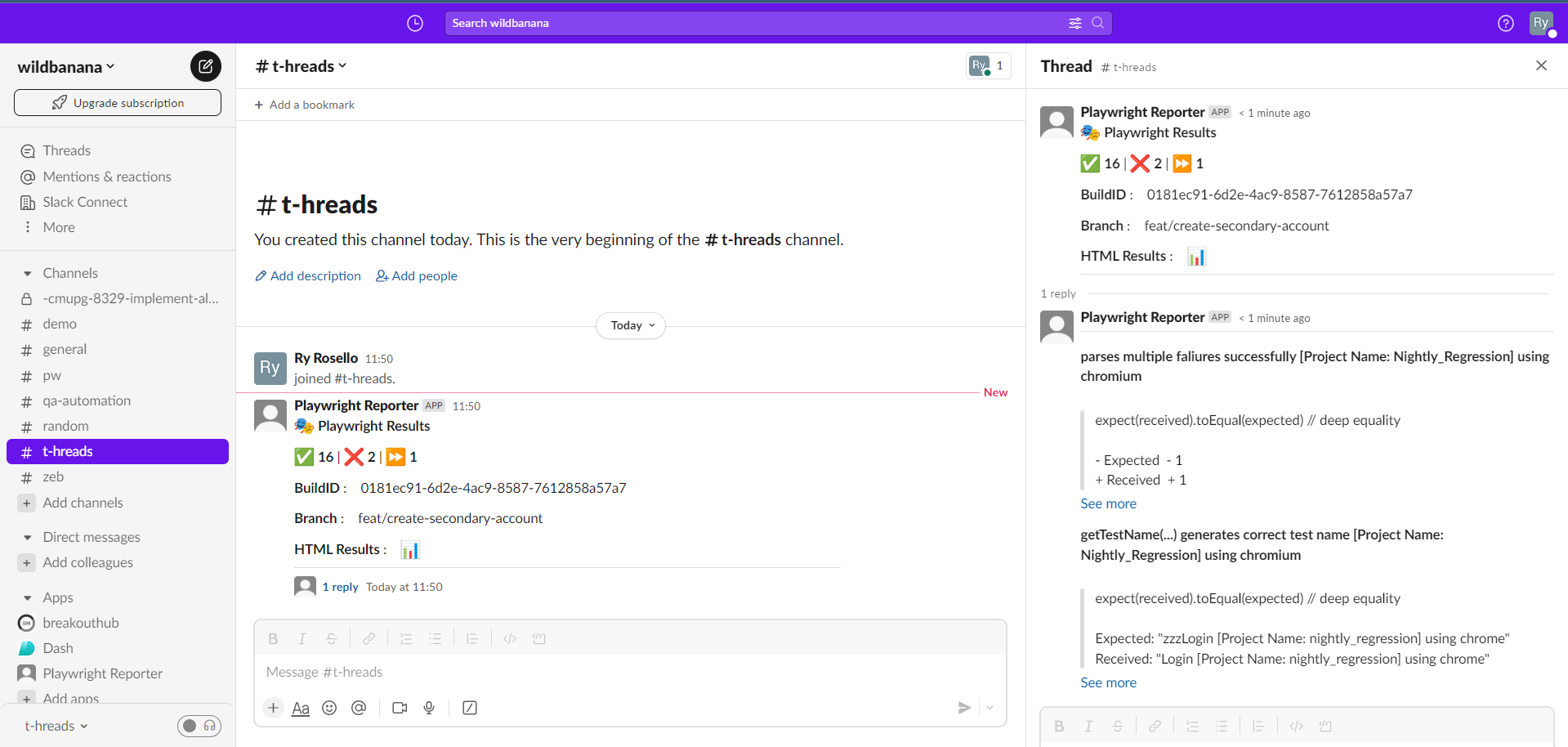Click the search magnifier icon

click(x=1098, y=23)
